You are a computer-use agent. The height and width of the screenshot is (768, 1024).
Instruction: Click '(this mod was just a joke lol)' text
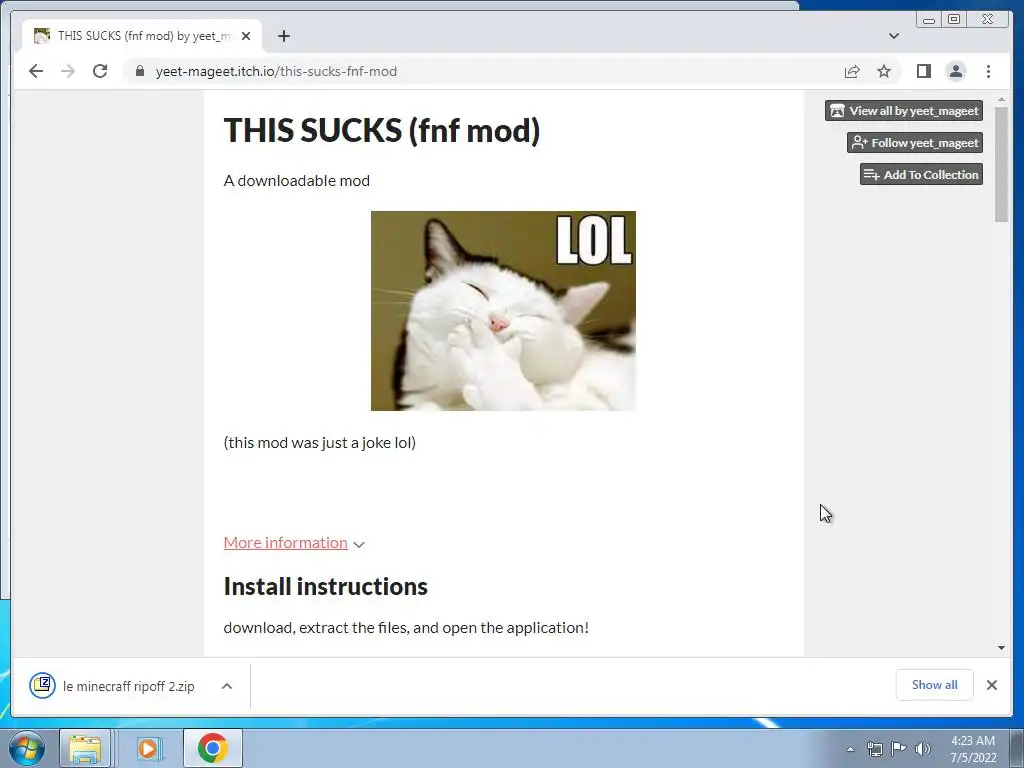pos(319,443)
